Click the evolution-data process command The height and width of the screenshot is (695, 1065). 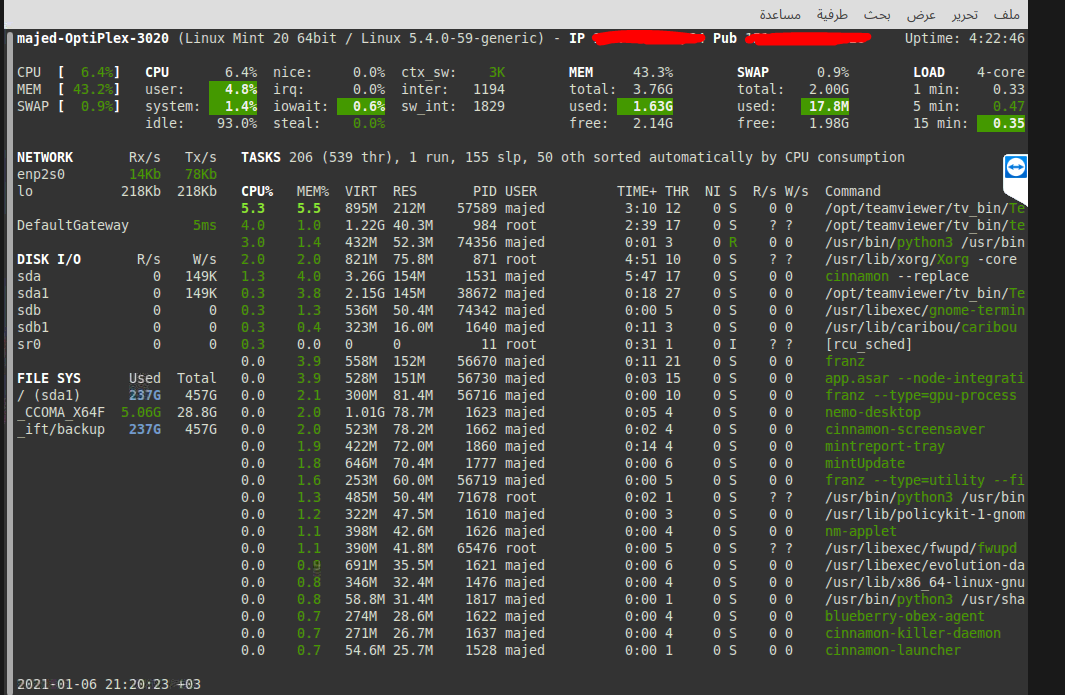[x=925, y=565]
